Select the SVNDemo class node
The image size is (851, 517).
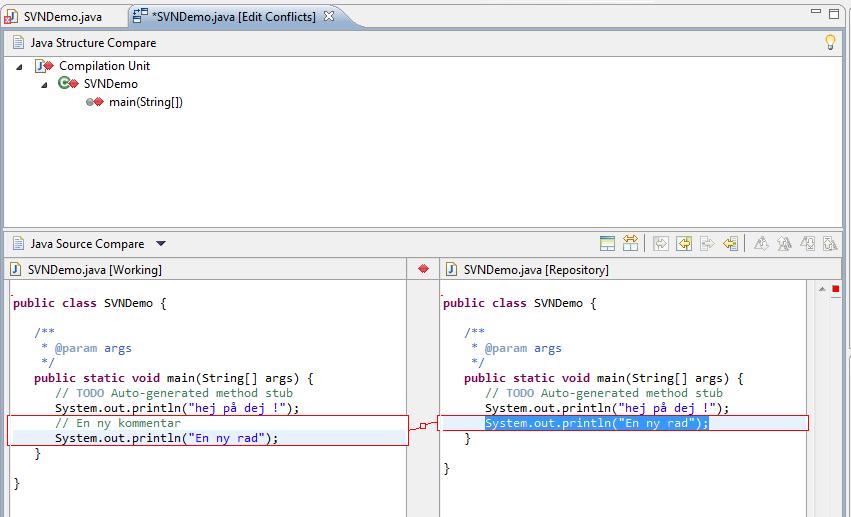click(x=111, y=84)
